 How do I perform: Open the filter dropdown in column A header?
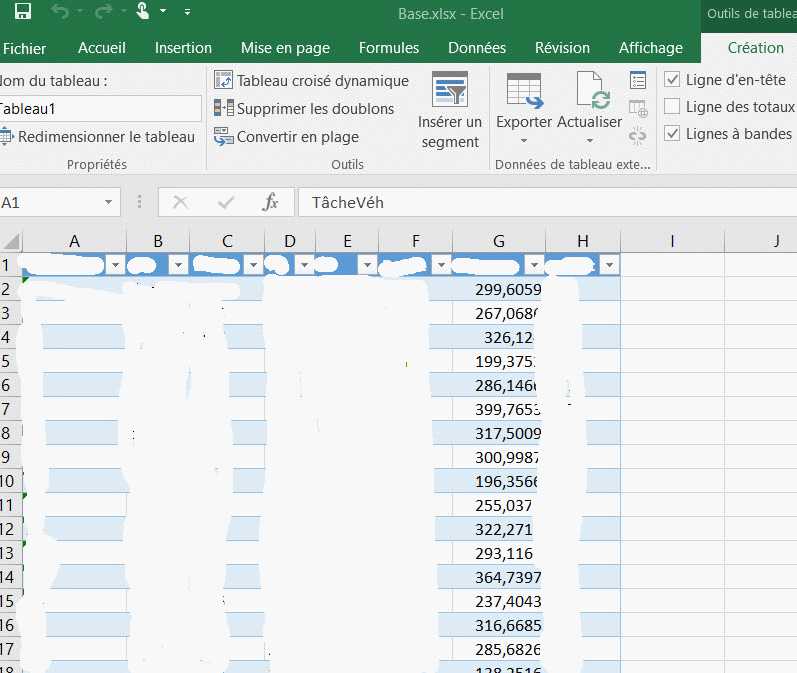[116, 265]
